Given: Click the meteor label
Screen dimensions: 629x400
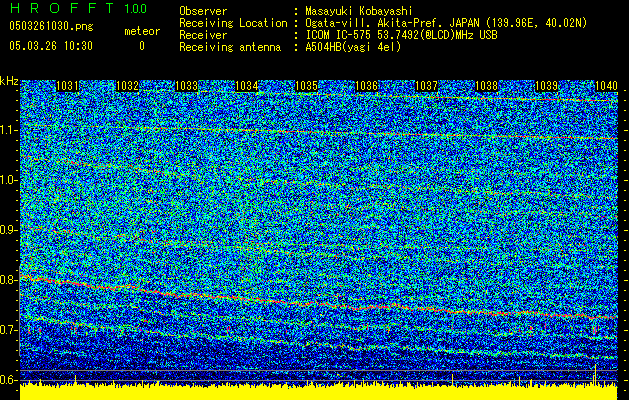Looking at the screenshot, I should 142,31.
